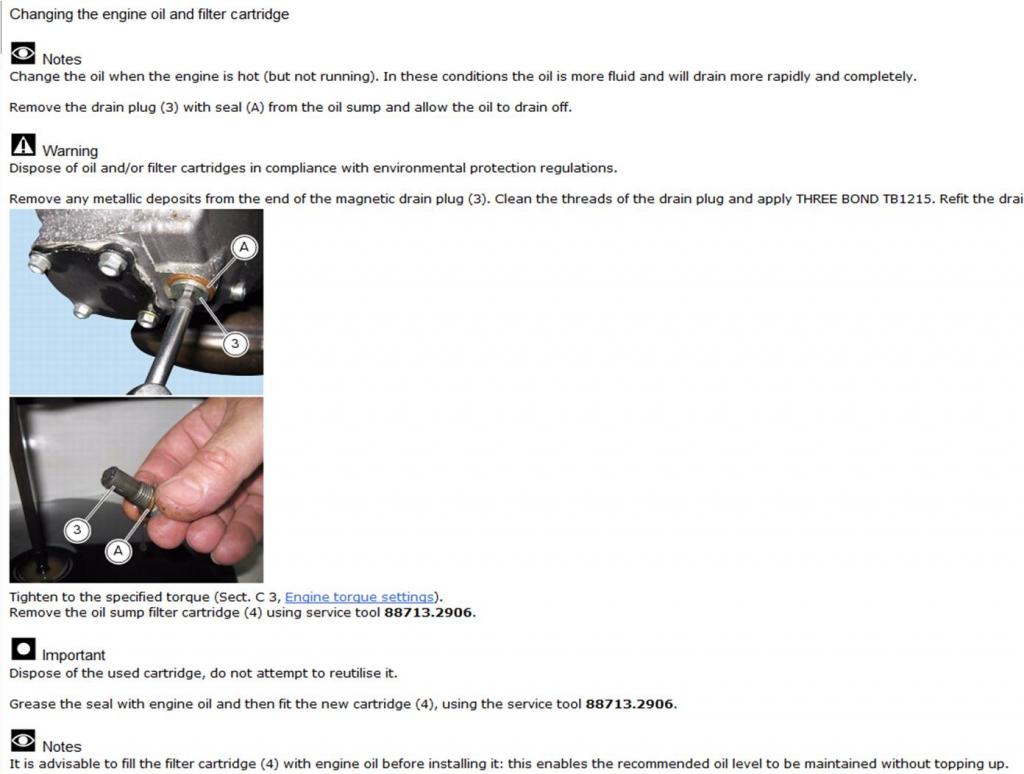Select the photo of hand holding plug
Image resolution: width=1024 pixels, height=774 pixels.
coord(136,490)
